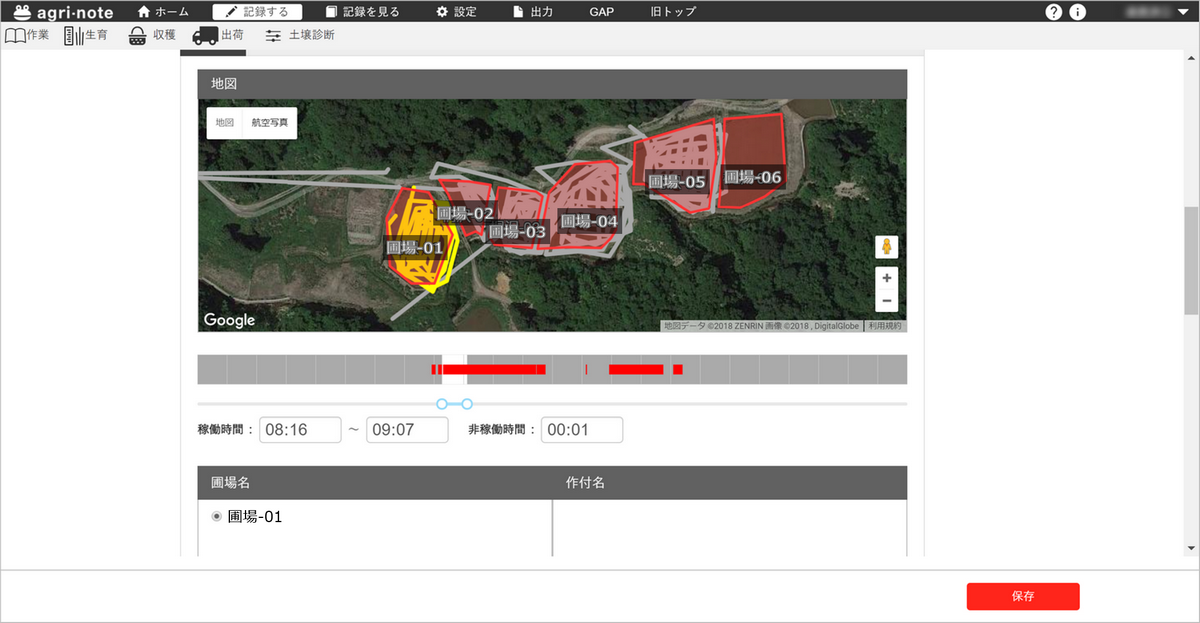The width and height of the screenshot is (1200, 623).
Task: Click the question mark help icon
Action: [x=1054, y=12]
